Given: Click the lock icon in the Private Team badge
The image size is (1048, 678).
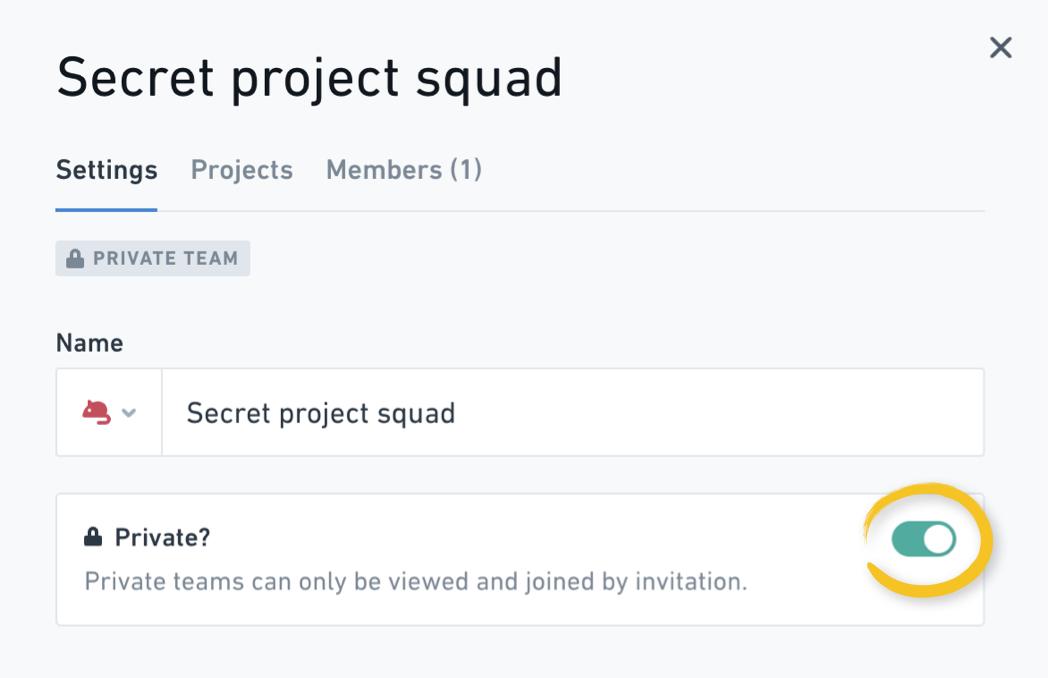Looking at the screenshot, I should tap(75, 258).
